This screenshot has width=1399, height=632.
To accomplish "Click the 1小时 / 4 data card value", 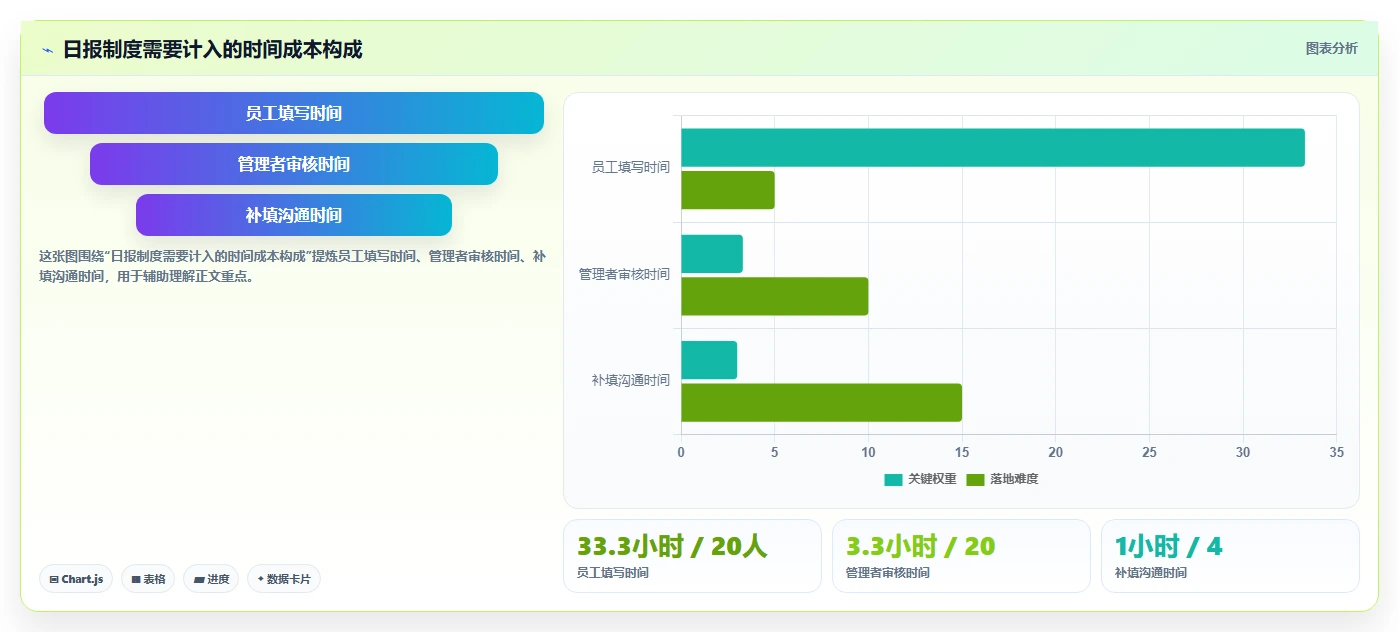I will (x=1168, y=546).
